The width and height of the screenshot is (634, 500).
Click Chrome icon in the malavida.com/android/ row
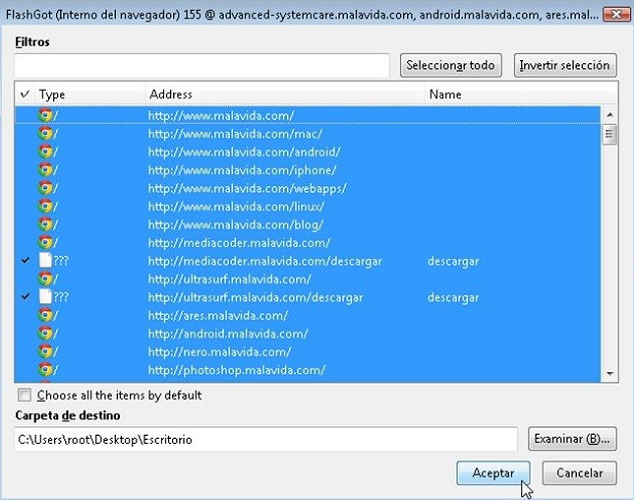tap(45, 152)
